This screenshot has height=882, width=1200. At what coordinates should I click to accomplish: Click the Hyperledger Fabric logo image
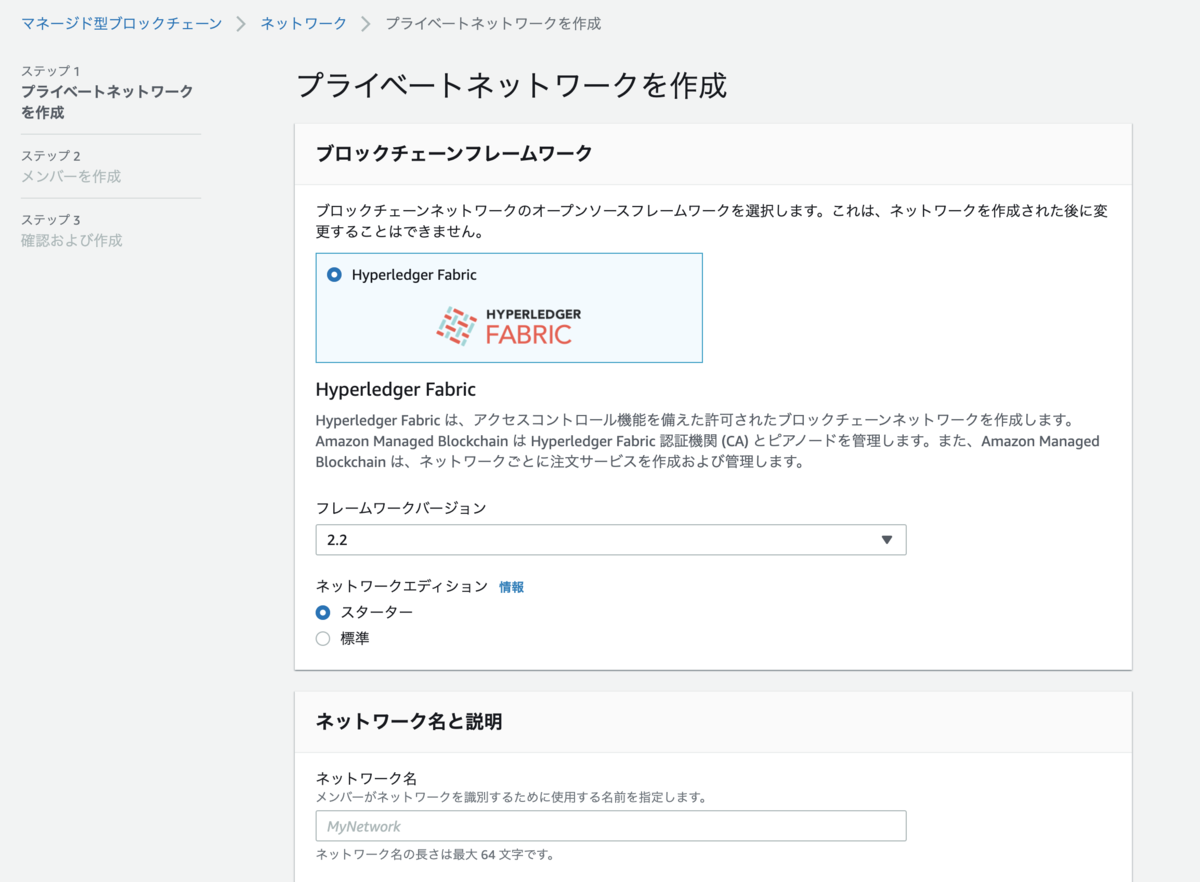tap(509, 326)
